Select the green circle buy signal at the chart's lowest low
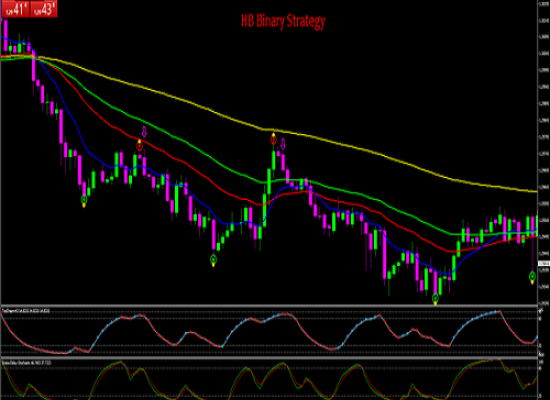 [x=435, y=298]
